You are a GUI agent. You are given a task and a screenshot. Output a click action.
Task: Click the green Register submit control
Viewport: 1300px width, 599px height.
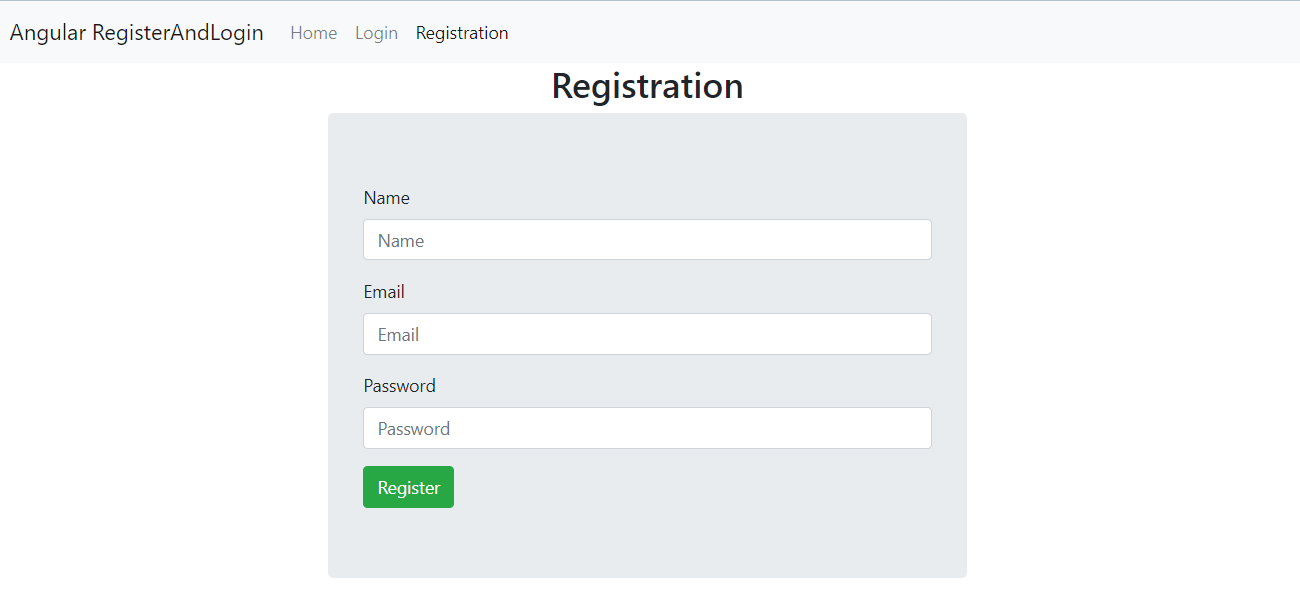pyautogui.click(x=408, y=487)
